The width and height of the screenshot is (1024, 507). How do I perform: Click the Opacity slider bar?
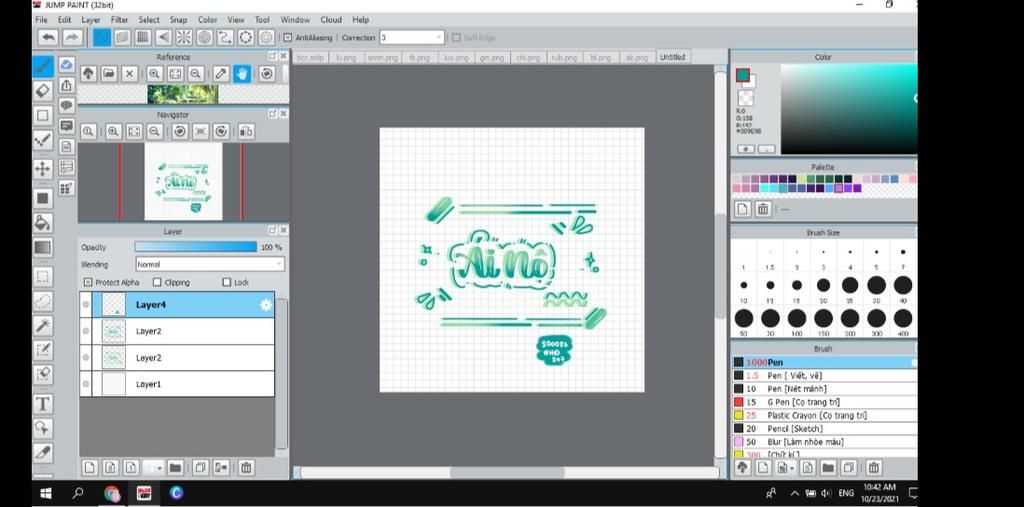pos(195,247)
